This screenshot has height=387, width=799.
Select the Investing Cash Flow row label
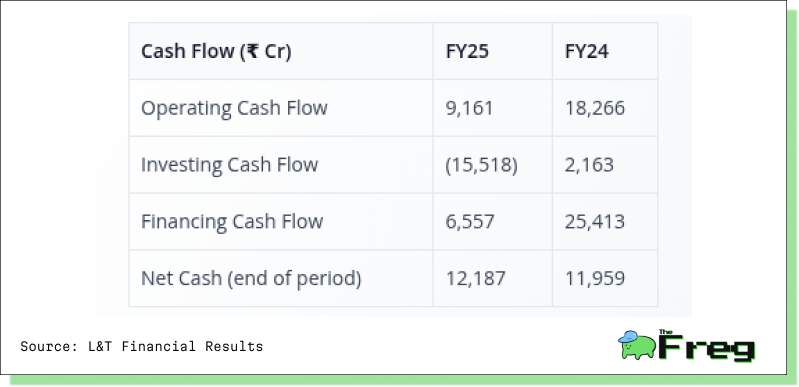(x=229, y=165)
